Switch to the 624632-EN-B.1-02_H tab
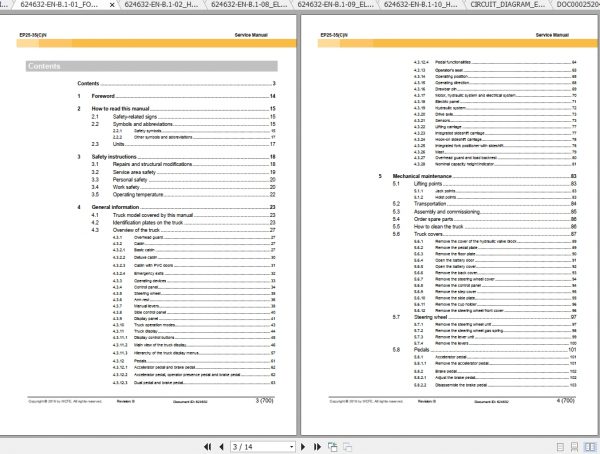This screenshot has height=454, width=600. point(161,5)
